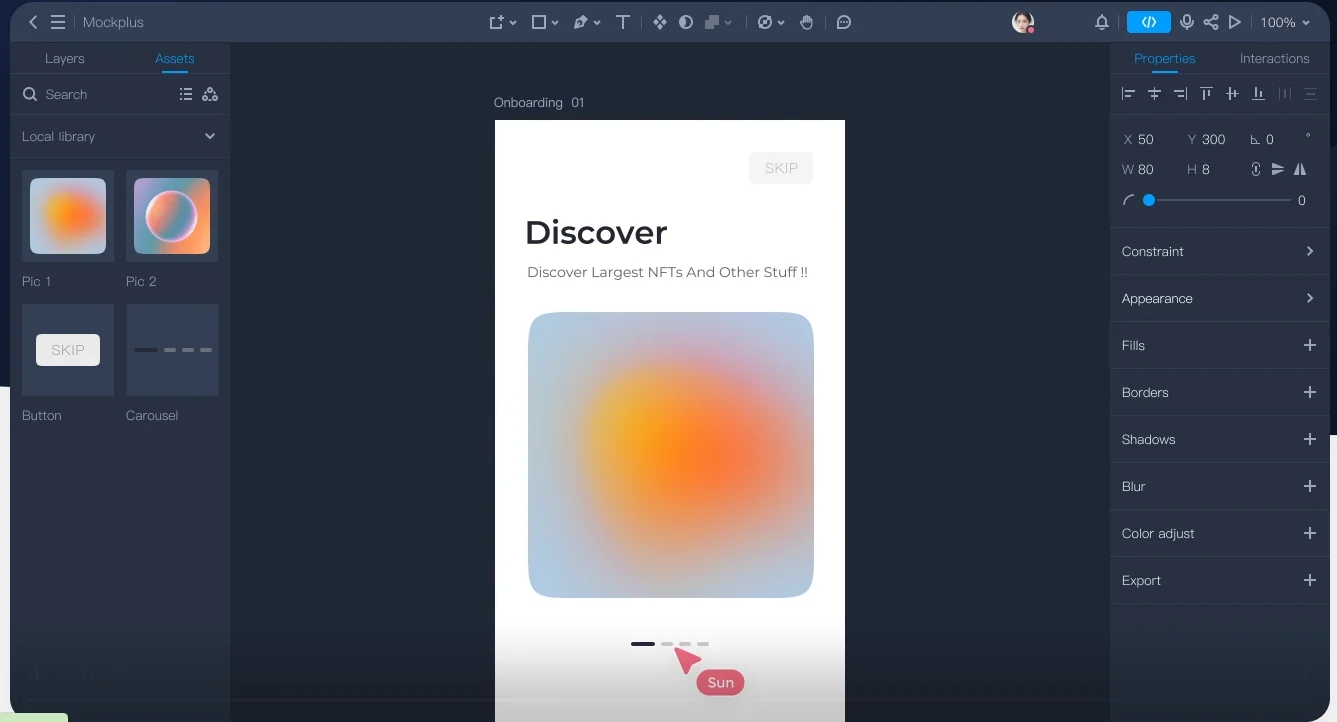Open the Comment tool
Screen dimensions: 1337x722
tap(843, 21)
